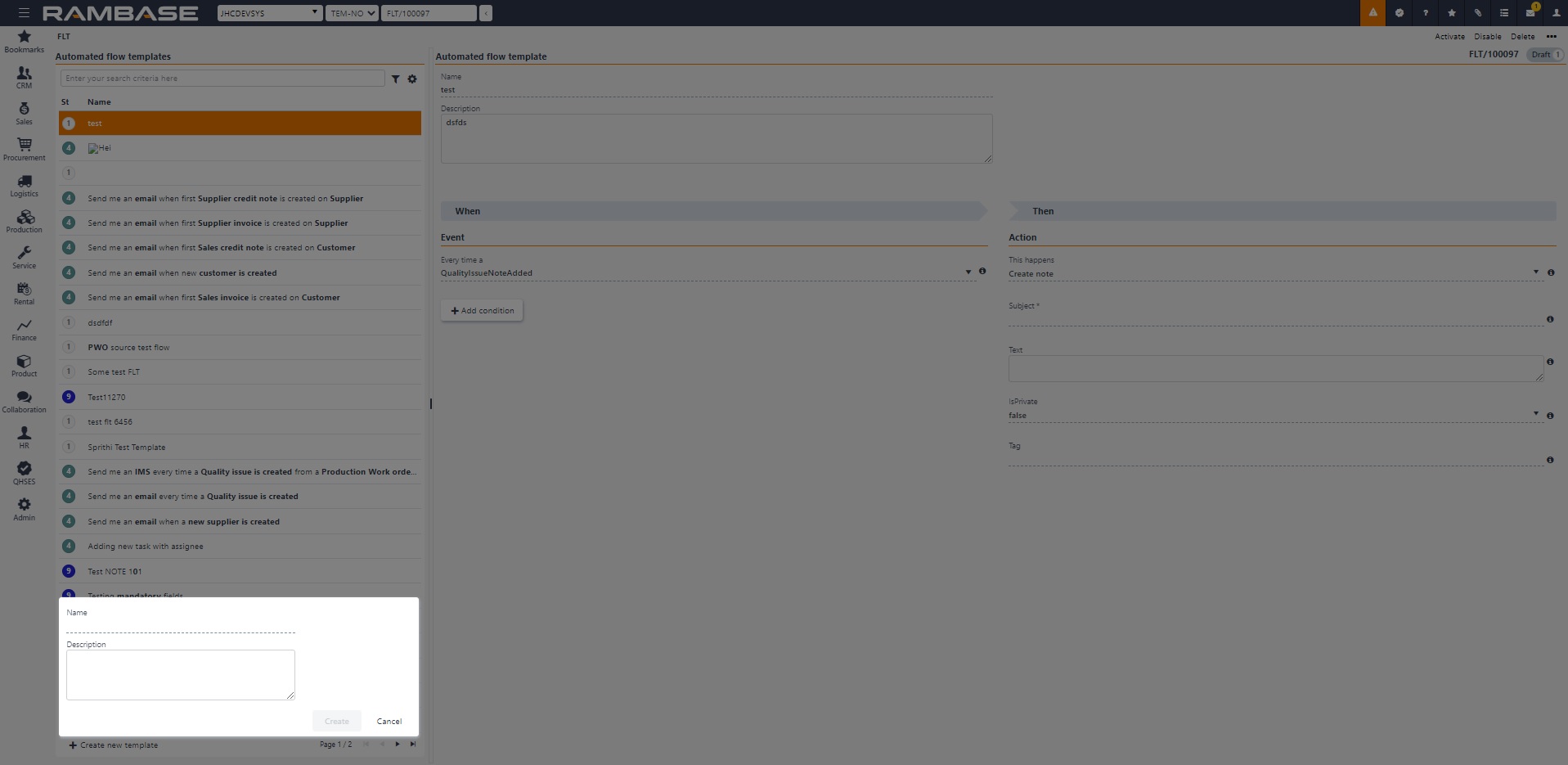Open the help question mark icon

[1426, 13]
